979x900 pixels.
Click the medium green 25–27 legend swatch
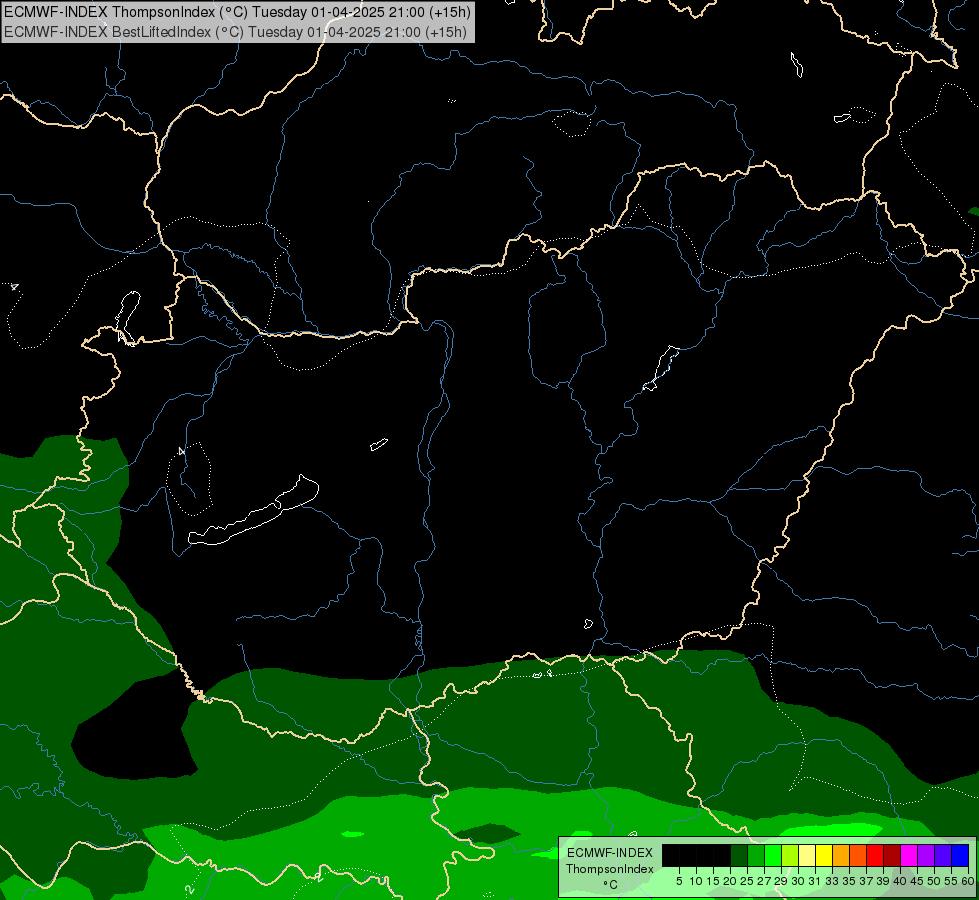[x=756, y=855]
